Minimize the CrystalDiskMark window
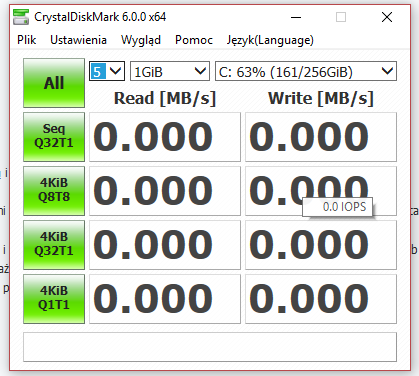Image resolution: width=419 pixels, height=376 pixels. click(x=296, y=17)
